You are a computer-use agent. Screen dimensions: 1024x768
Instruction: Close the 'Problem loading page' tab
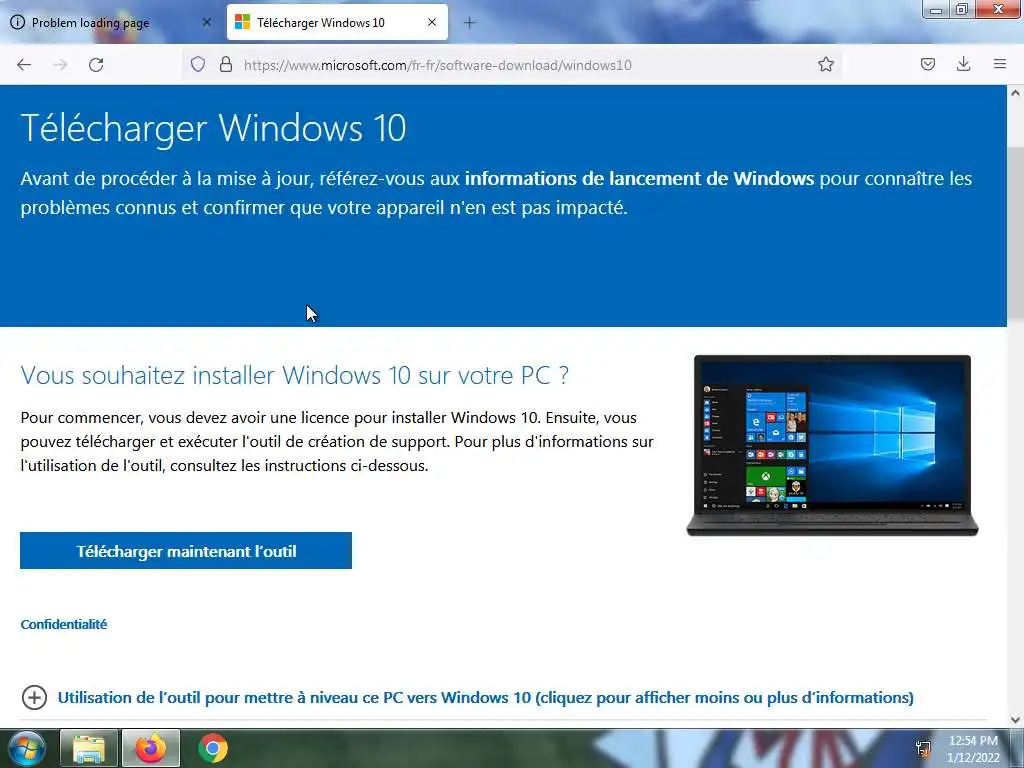pos(206,22)
